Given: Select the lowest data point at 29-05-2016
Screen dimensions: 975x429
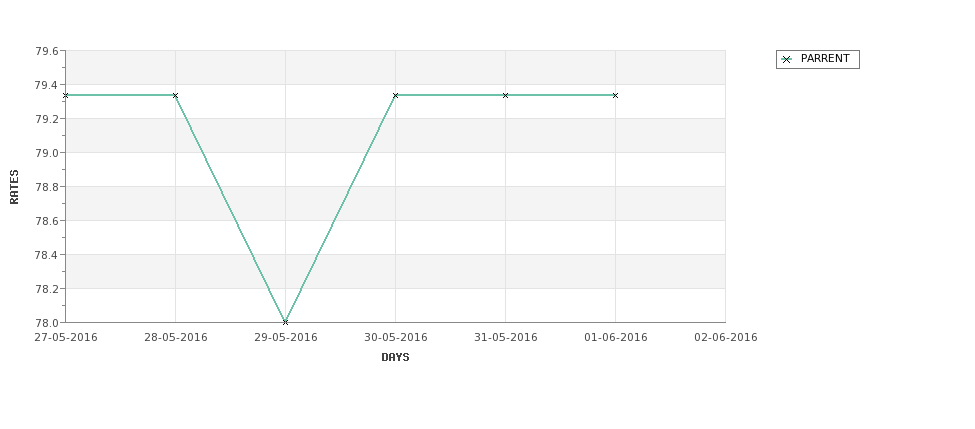Looking at the screenshot, I should [x=285, y=322].
